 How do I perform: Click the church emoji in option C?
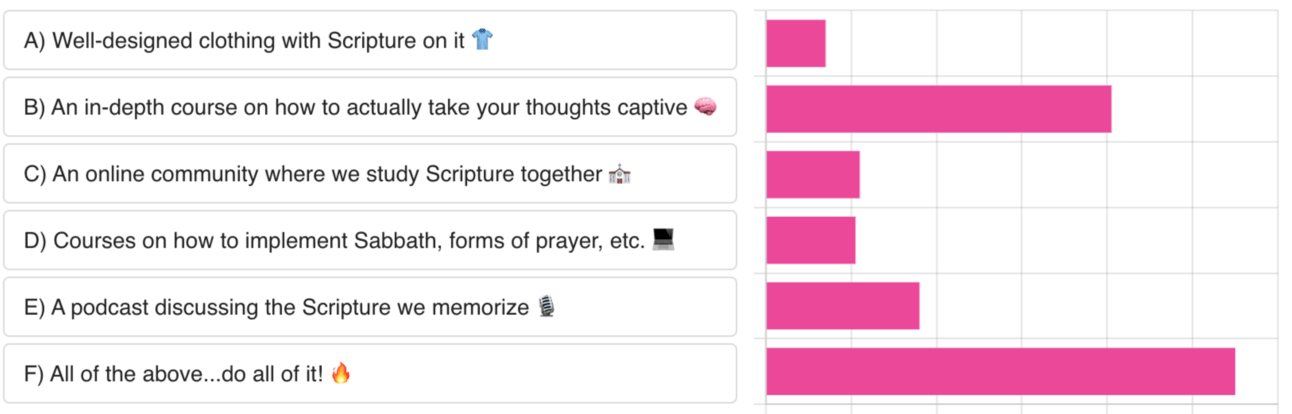pos(620,175)
